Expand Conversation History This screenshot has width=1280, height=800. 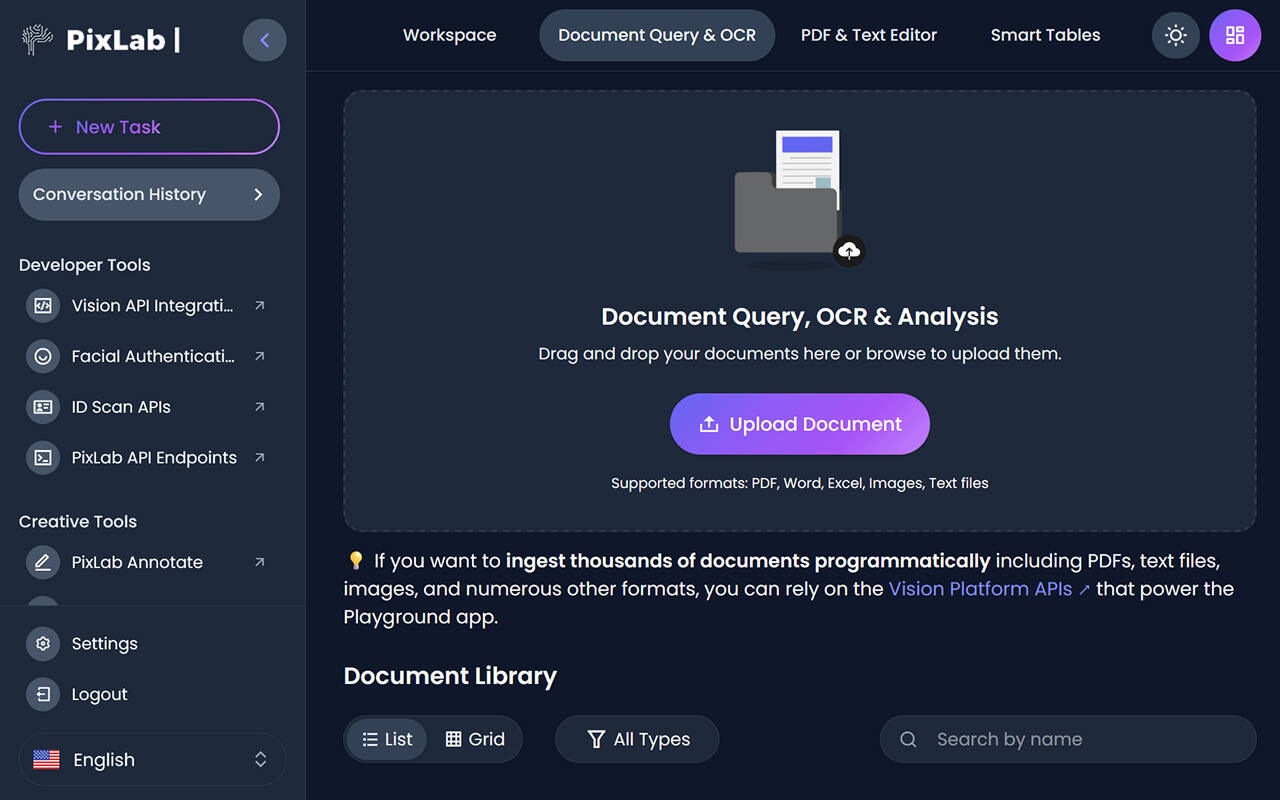tap(149, 194)
